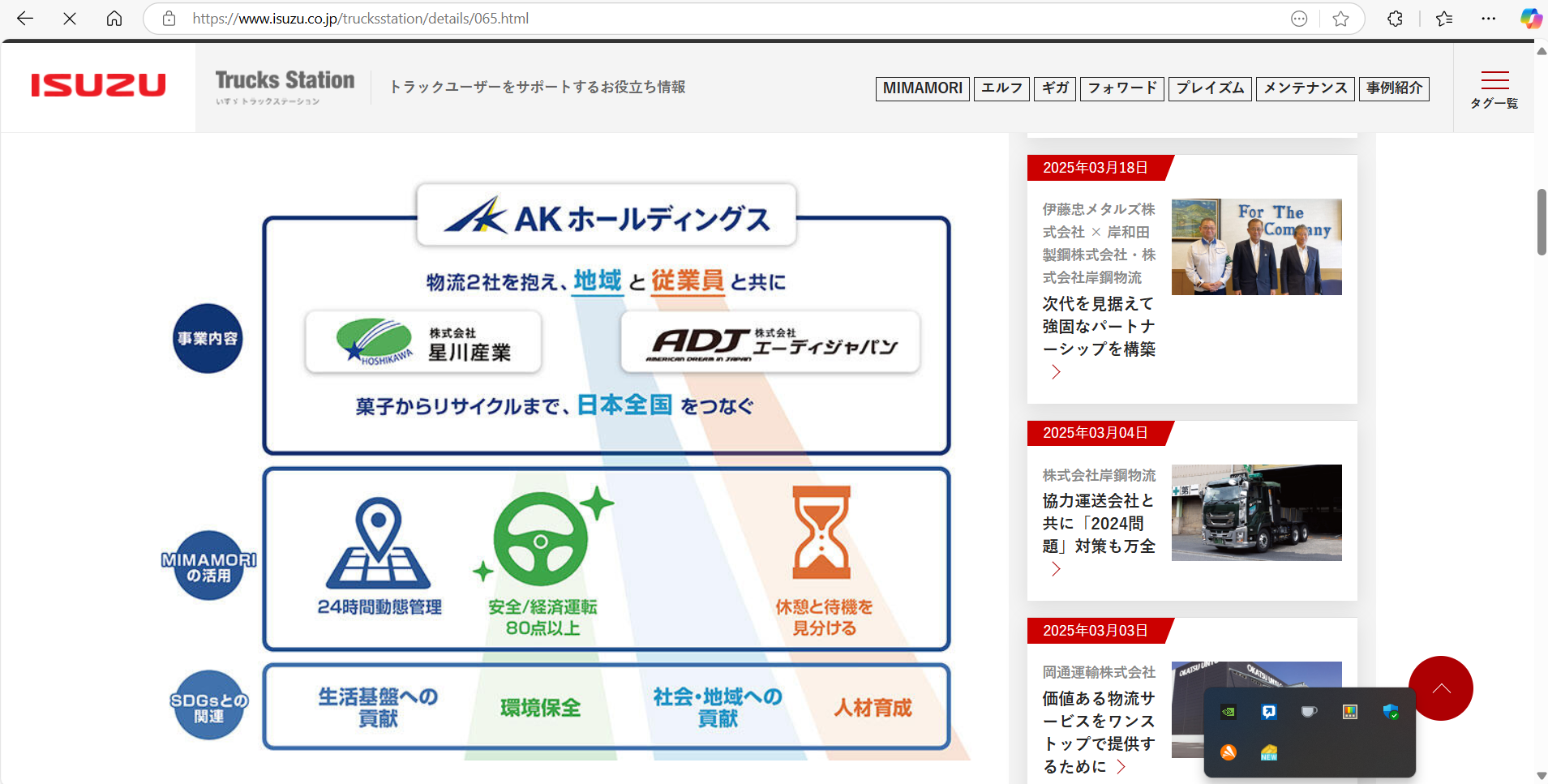Stop loading the page
1548x784 pixels.
70,19
